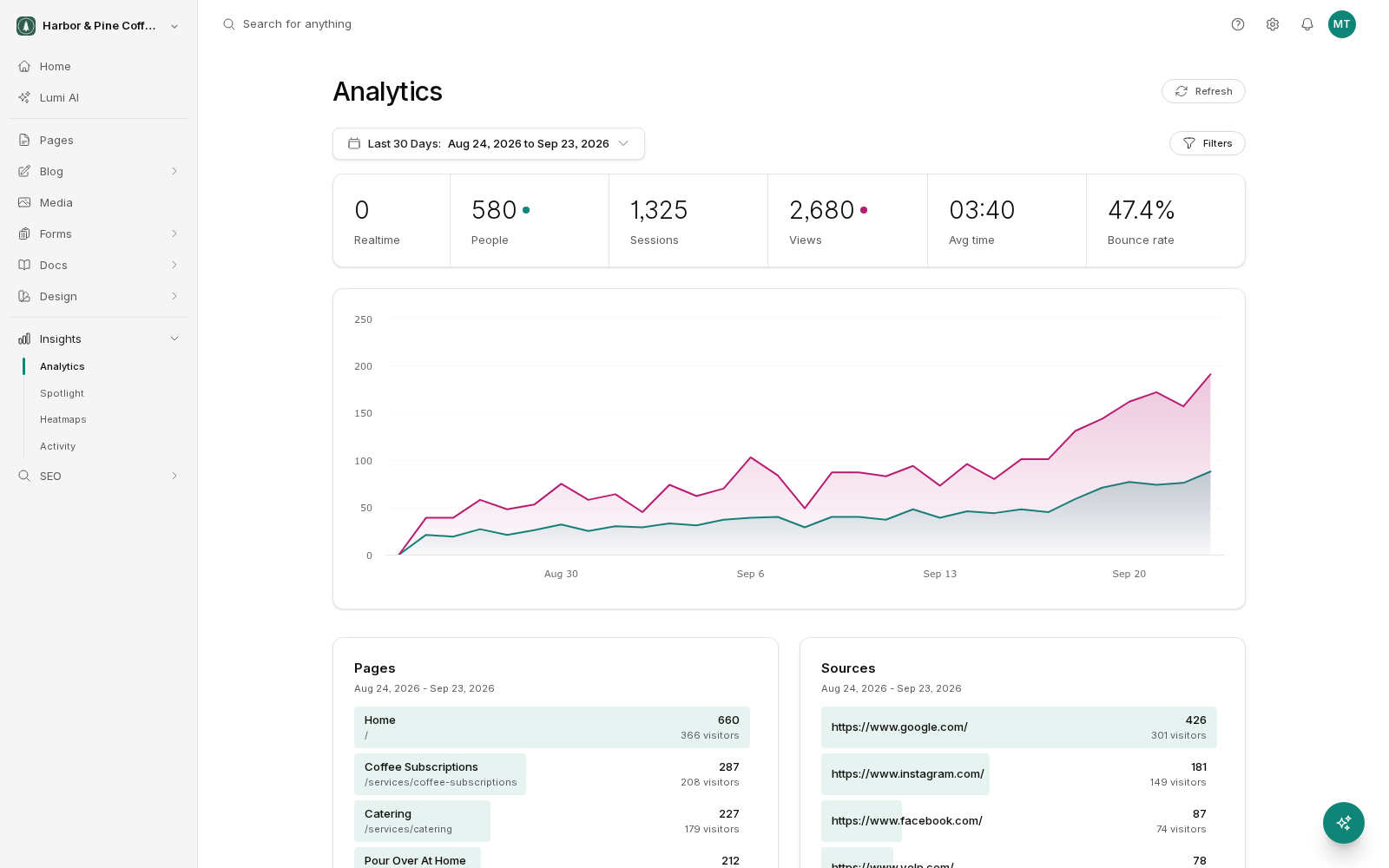1389x868 pixels.
Task: Click the Forms clipboard icon
Action: click(24, 233)
